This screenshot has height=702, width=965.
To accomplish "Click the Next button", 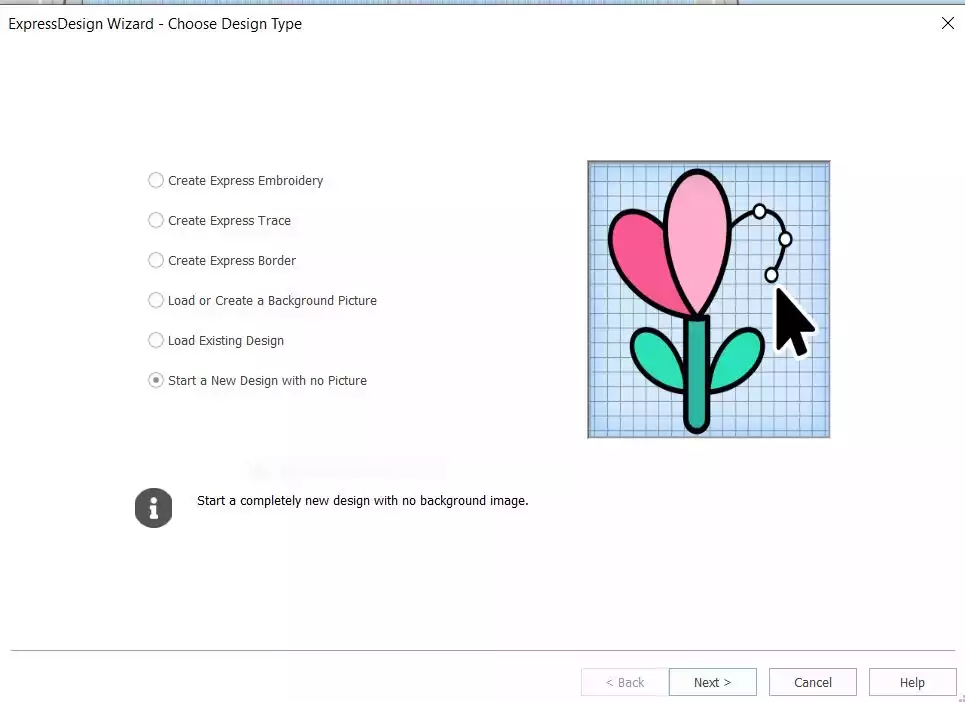I will tap(713, 682).
